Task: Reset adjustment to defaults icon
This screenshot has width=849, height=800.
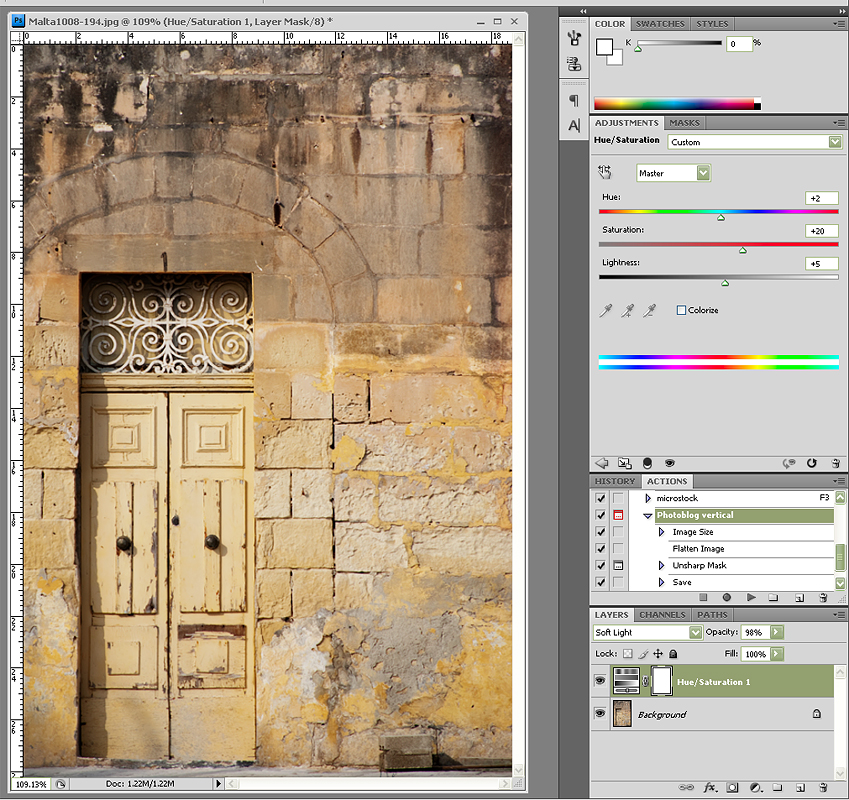Action: coord(810,463)
